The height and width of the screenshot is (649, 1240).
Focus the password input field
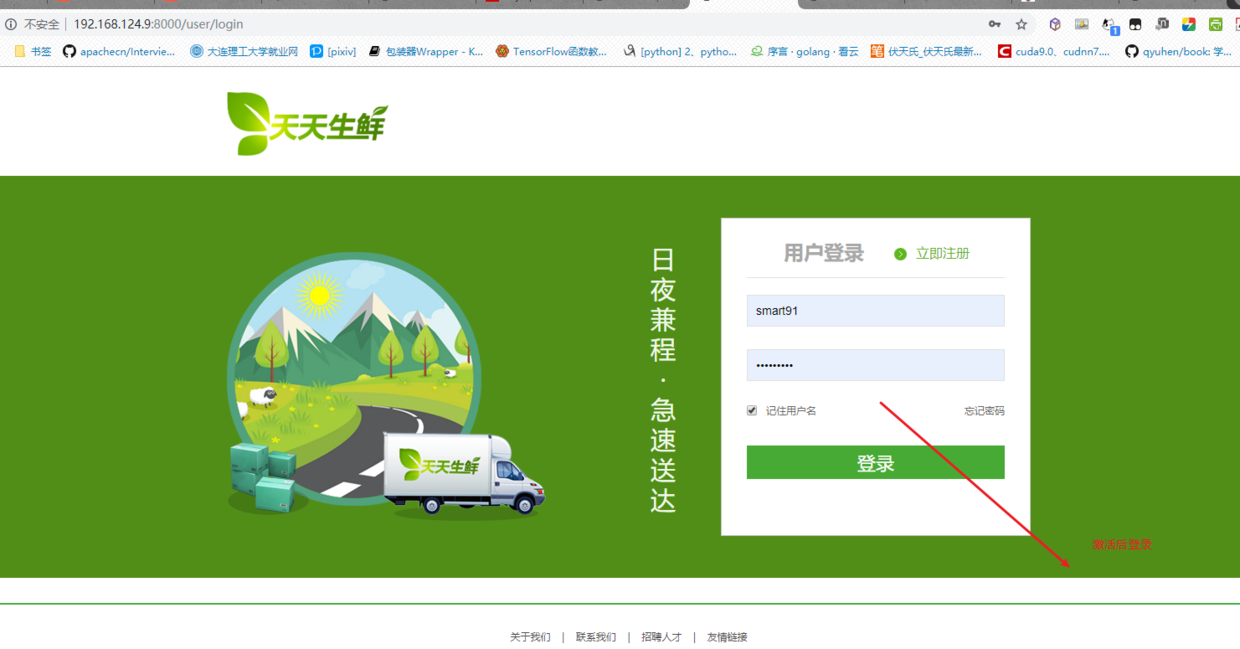point(875,365)
